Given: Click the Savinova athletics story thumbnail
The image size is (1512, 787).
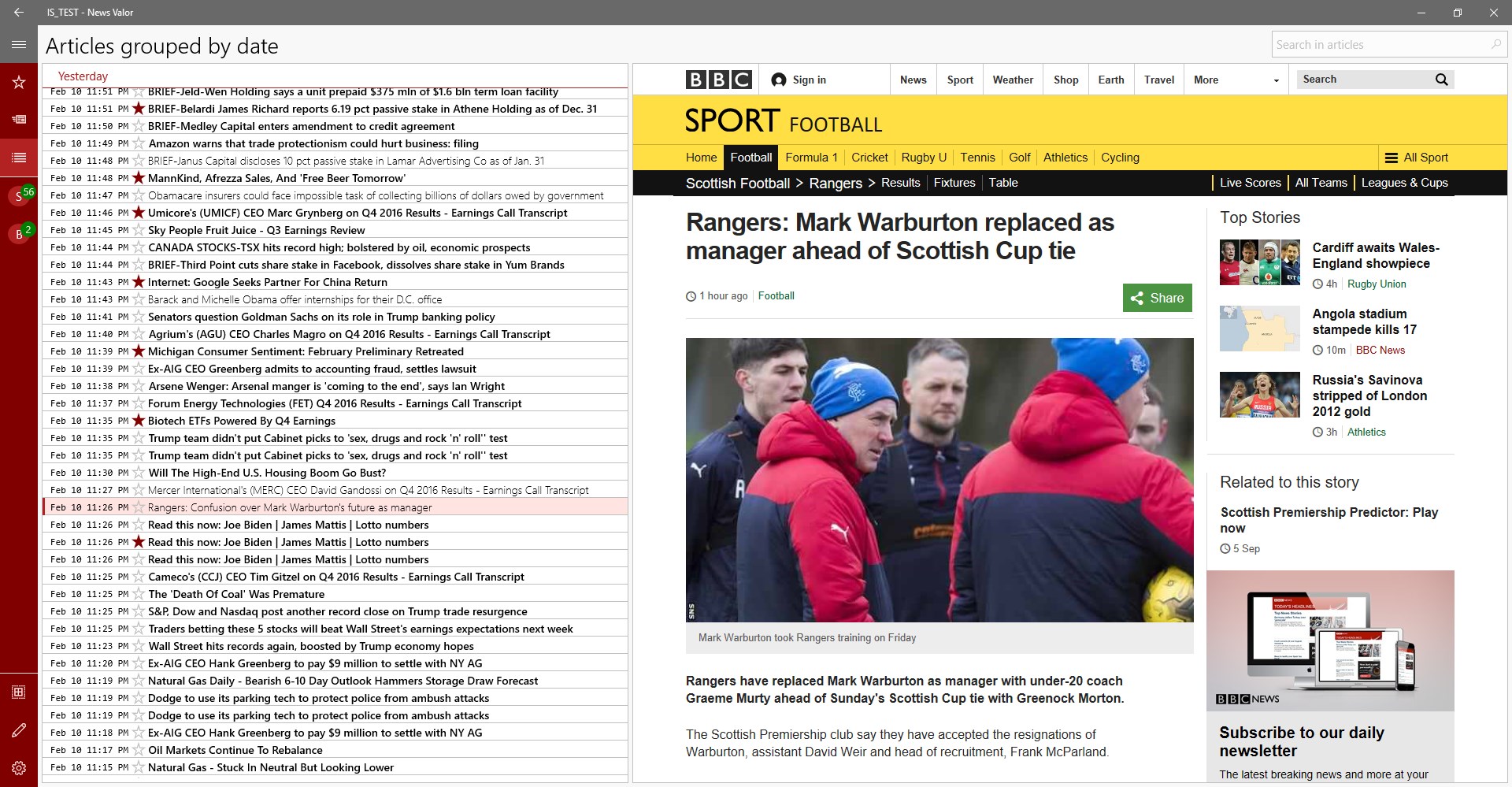Looking at the screenshot, I should [1259, 395].
